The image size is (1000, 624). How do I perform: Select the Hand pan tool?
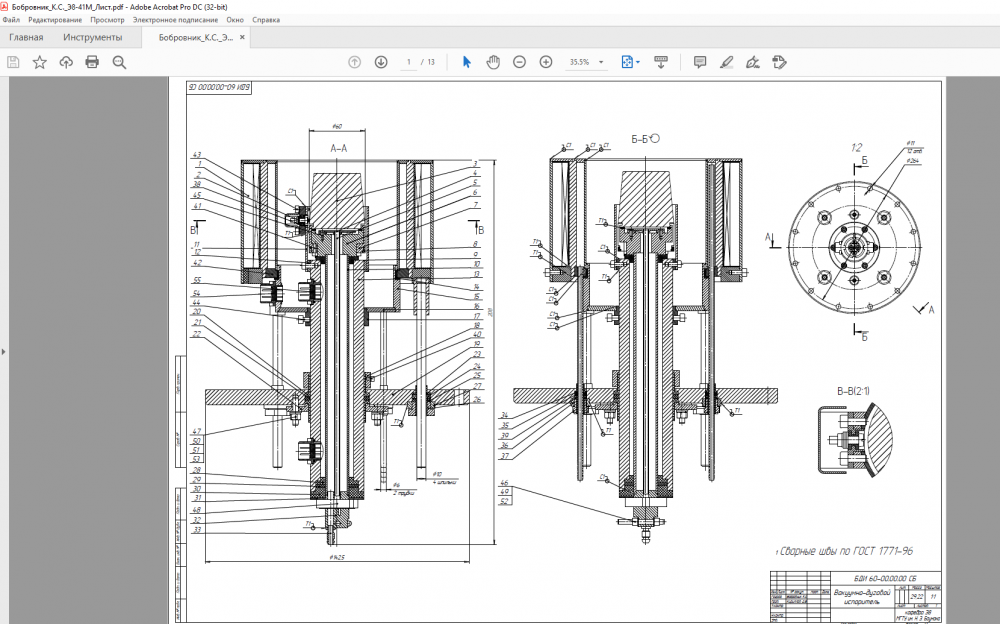[x=493, y=62]
